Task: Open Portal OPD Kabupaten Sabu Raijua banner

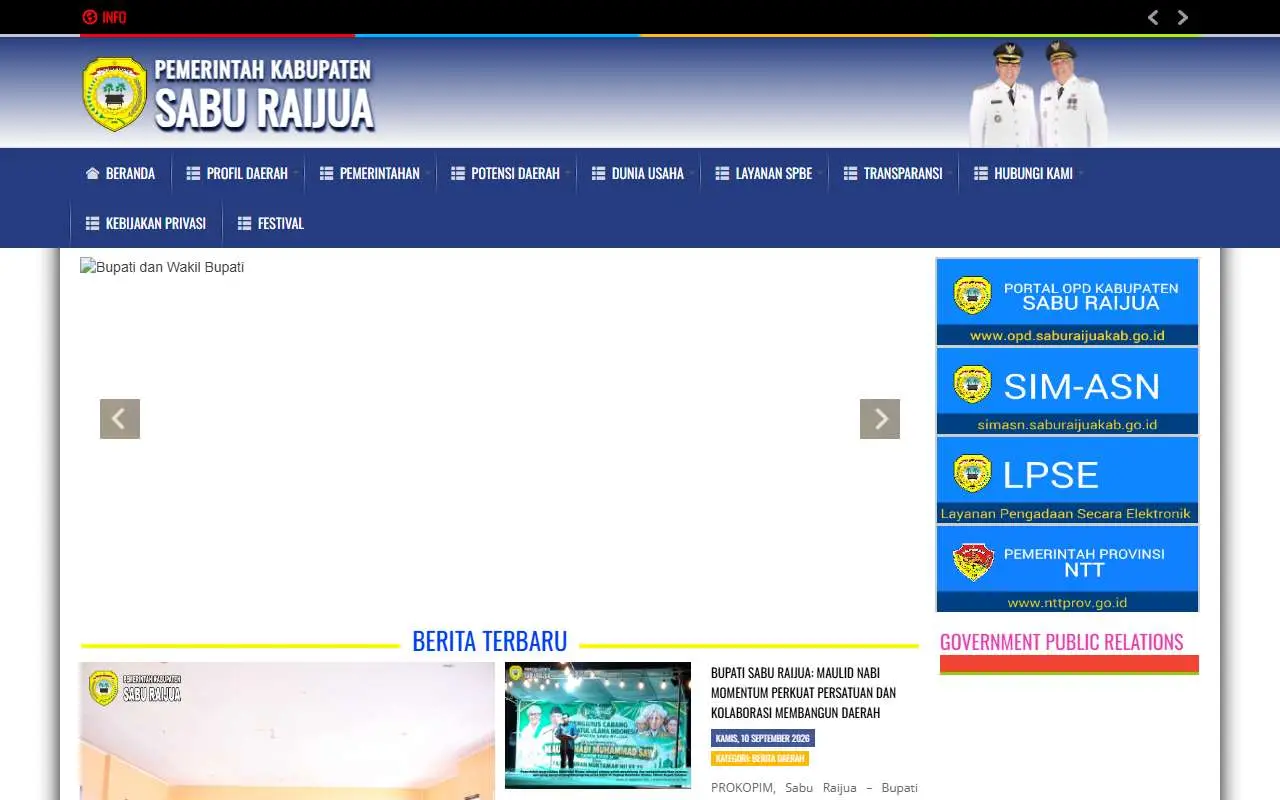Action: pos(1067,302)
